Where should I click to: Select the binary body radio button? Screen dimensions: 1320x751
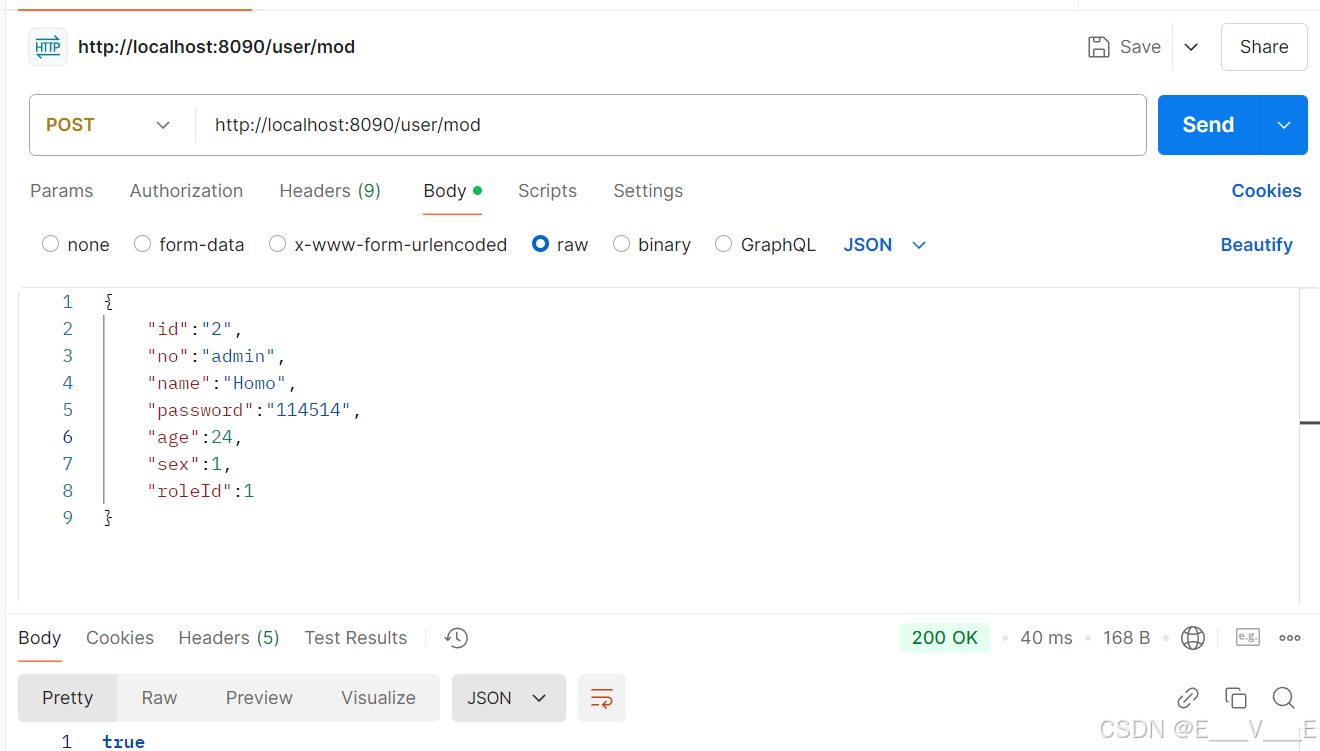[621, 244]
